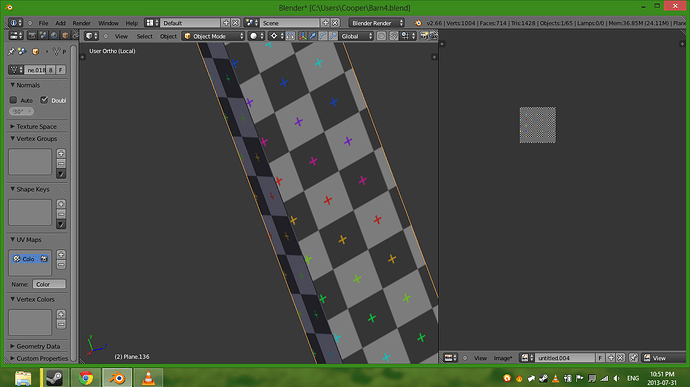Disable Double Sided checkbox

coord(44,100)
